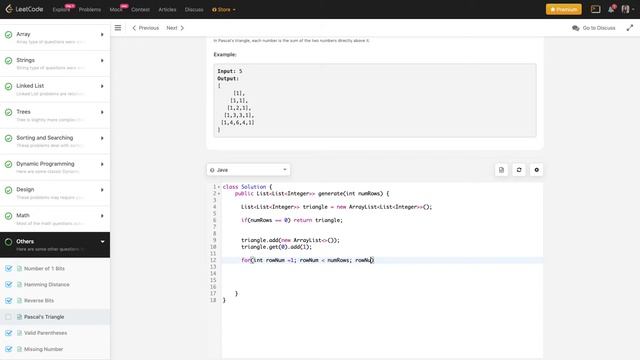Toggle Reverse Bits checkbox
The image size is (640, 360).
[8, 300]
